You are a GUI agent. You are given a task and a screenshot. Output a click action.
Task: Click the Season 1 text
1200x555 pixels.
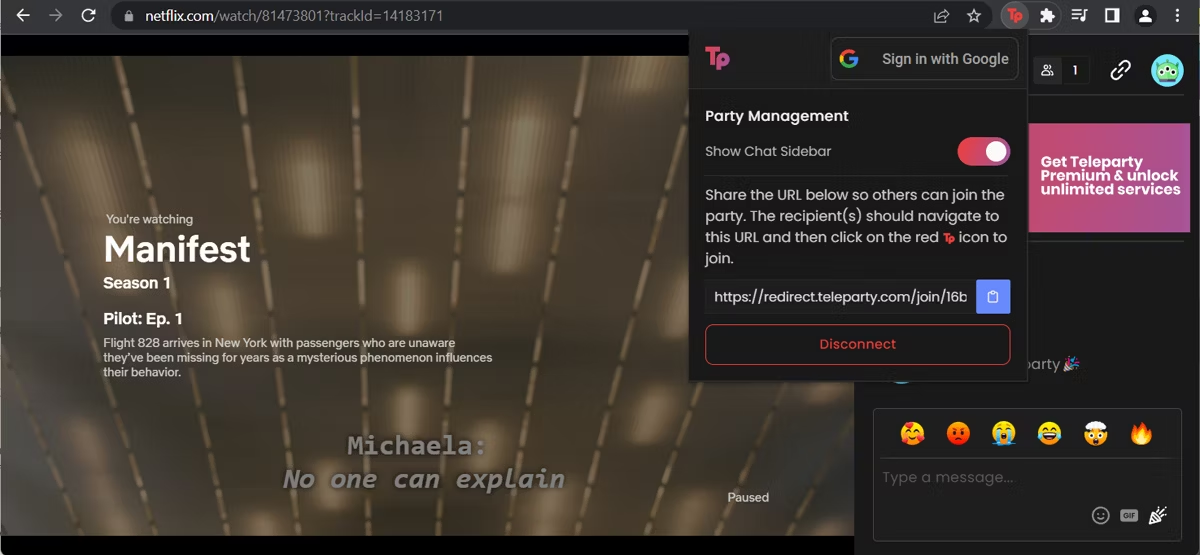(x=137, y=283)
